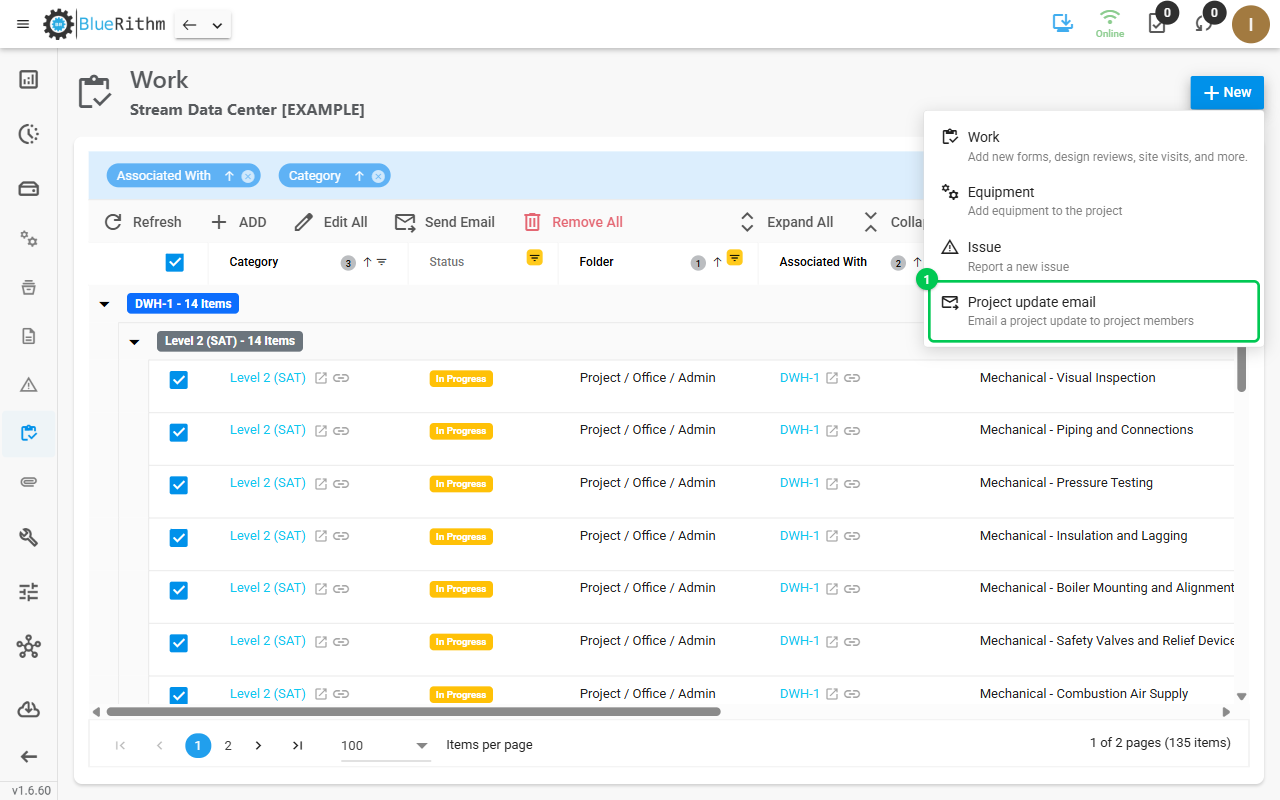Screen dimensions: 1280x800
Task: Open the stacked trays sidebar icon
Action: click(29, 288)
